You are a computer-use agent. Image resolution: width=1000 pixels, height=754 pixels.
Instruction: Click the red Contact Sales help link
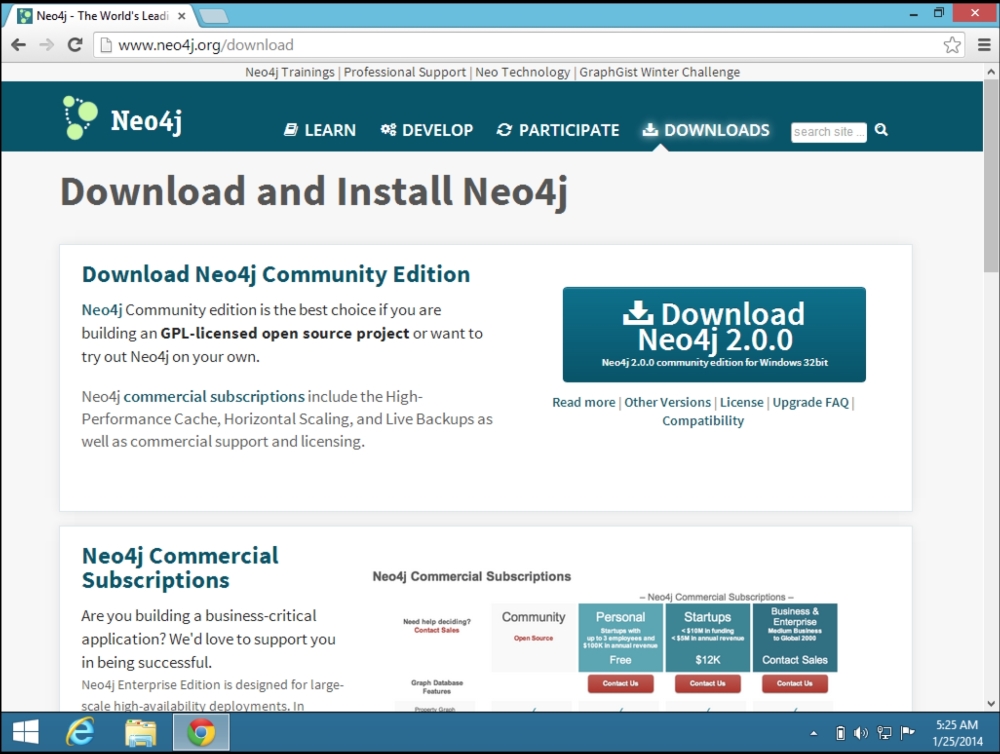(x=437, y=630)
